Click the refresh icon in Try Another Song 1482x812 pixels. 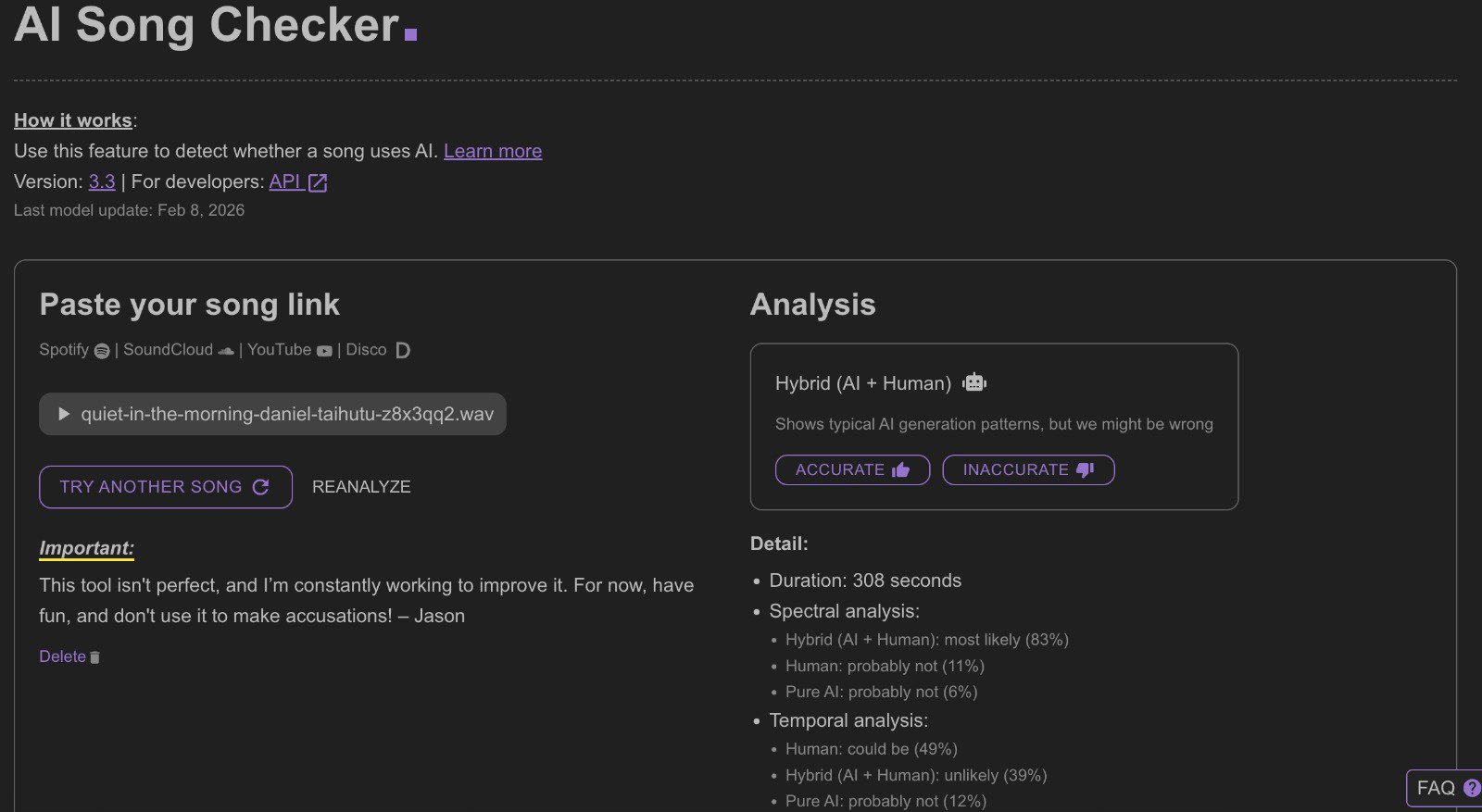(x=260, y=487)
